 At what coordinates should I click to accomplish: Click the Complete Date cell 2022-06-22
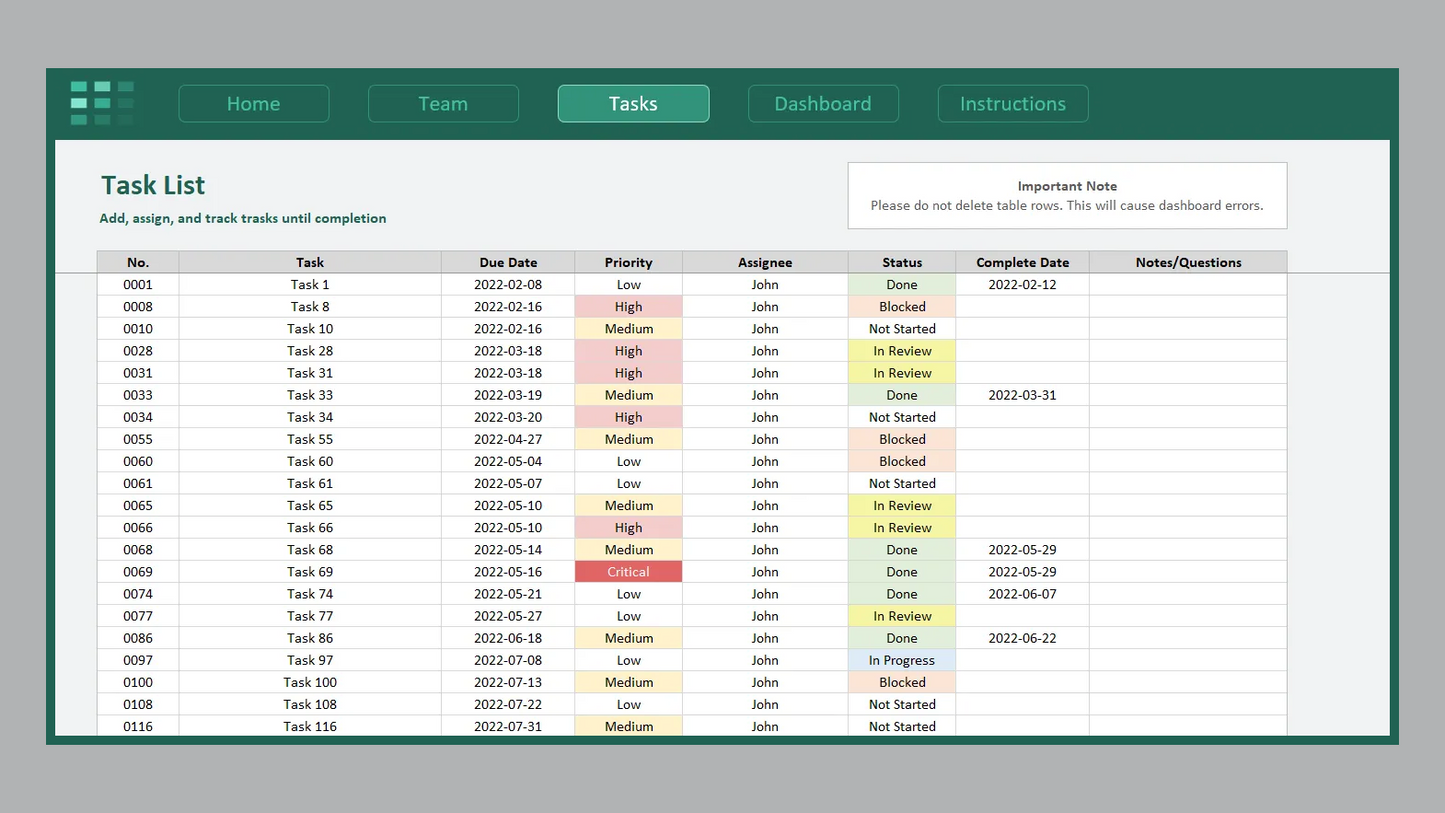(x=1022, y=638)
